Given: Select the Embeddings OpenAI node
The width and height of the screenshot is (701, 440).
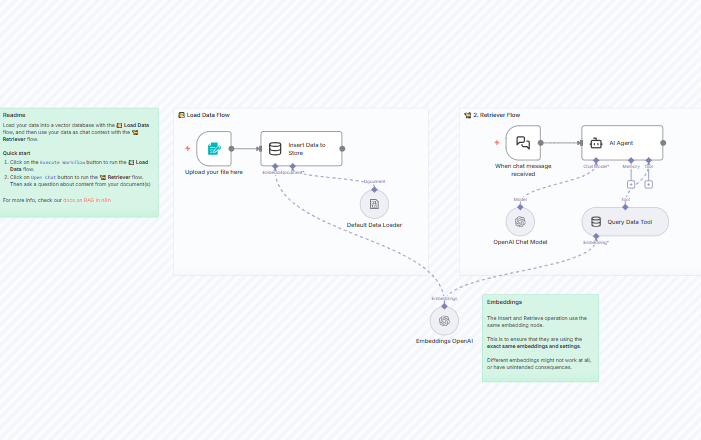Looking at the screenshot, I should pos(444,320).
